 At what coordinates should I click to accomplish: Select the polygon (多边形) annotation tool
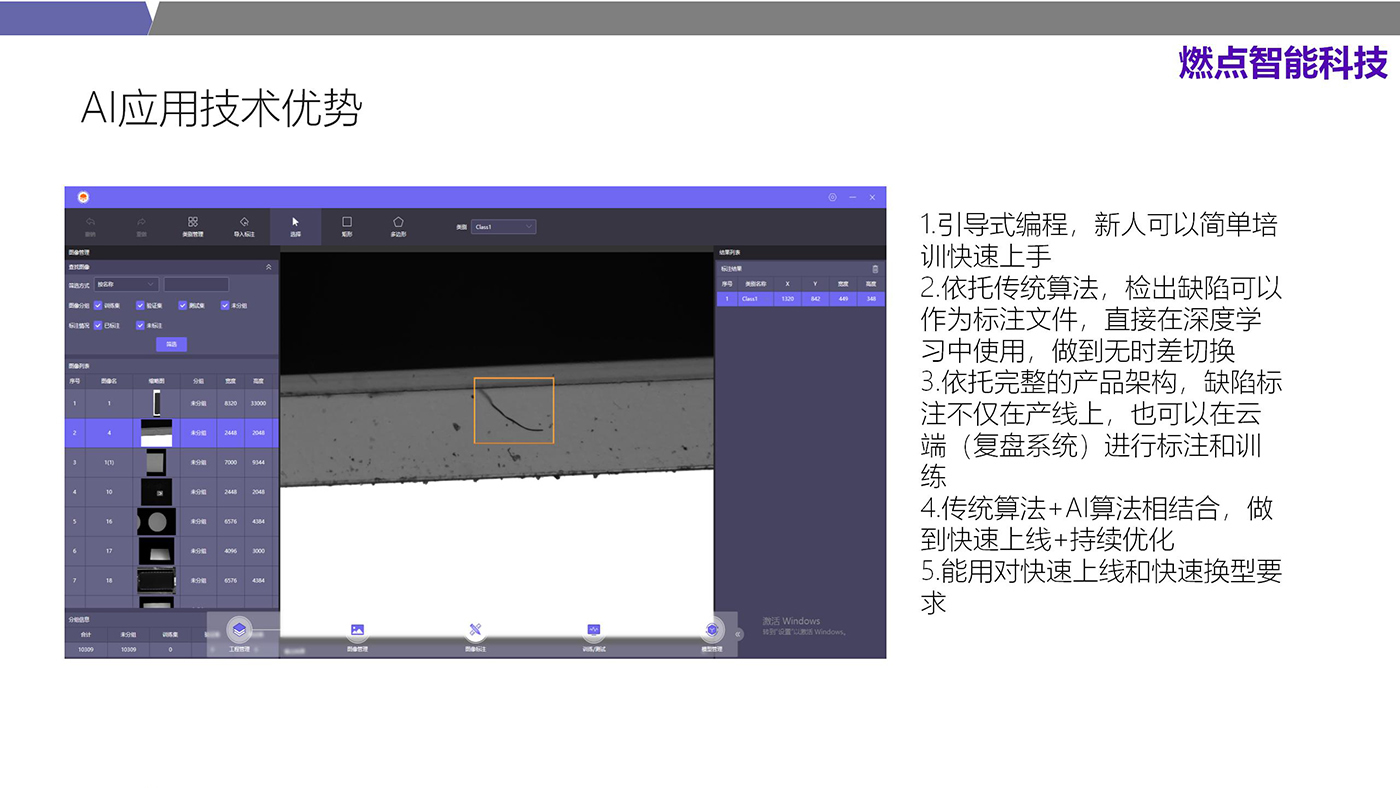[x=398, y=225]
